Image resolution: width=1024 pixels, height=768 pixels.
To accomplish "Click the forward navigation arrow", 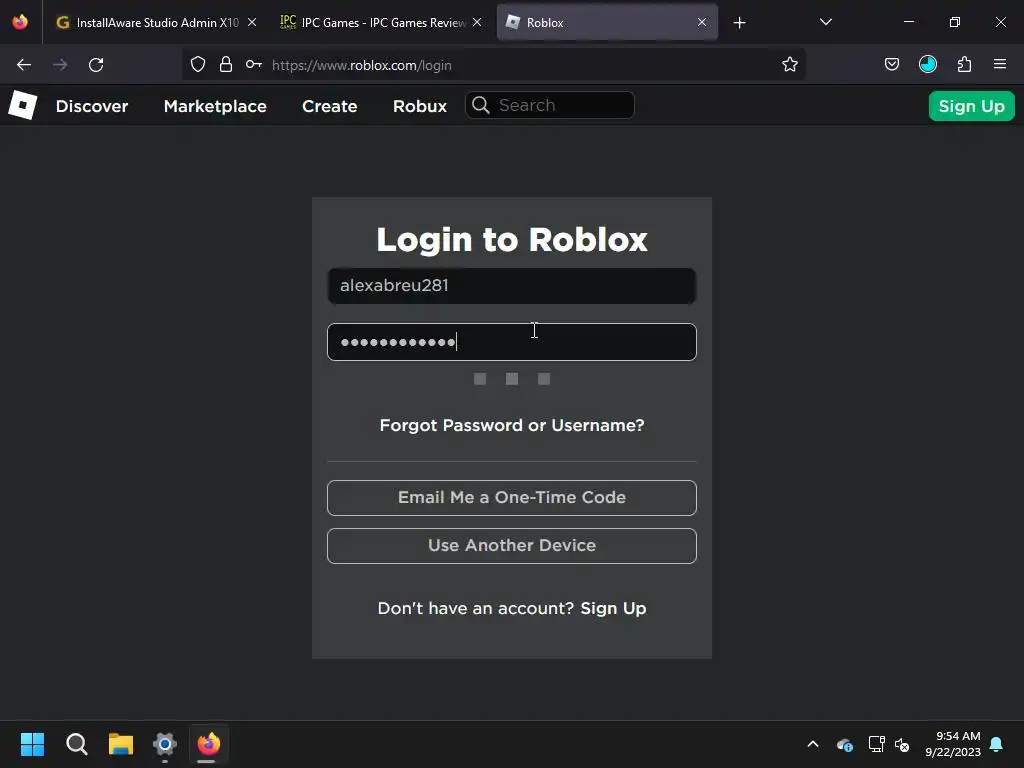I will (60, 65).
